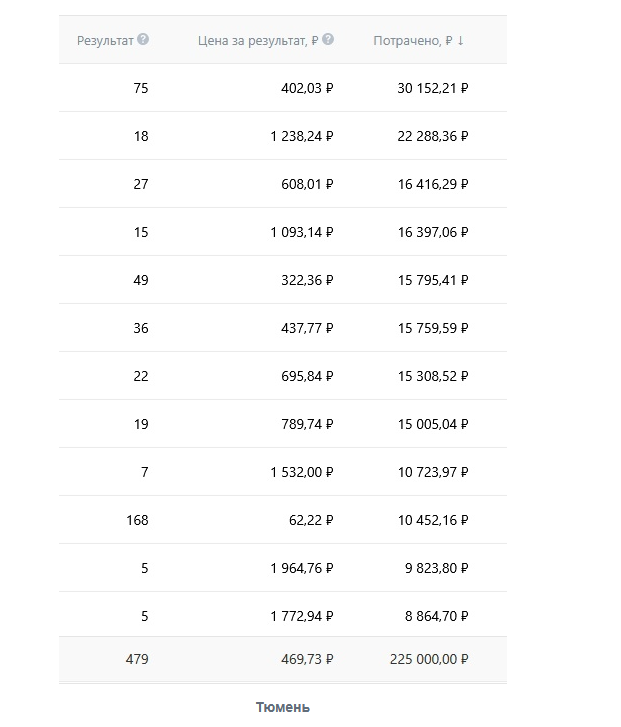Select the result cell showing 75
This screenshot has width=621, height=727.
pyautogui.click(x=140, y=88)
